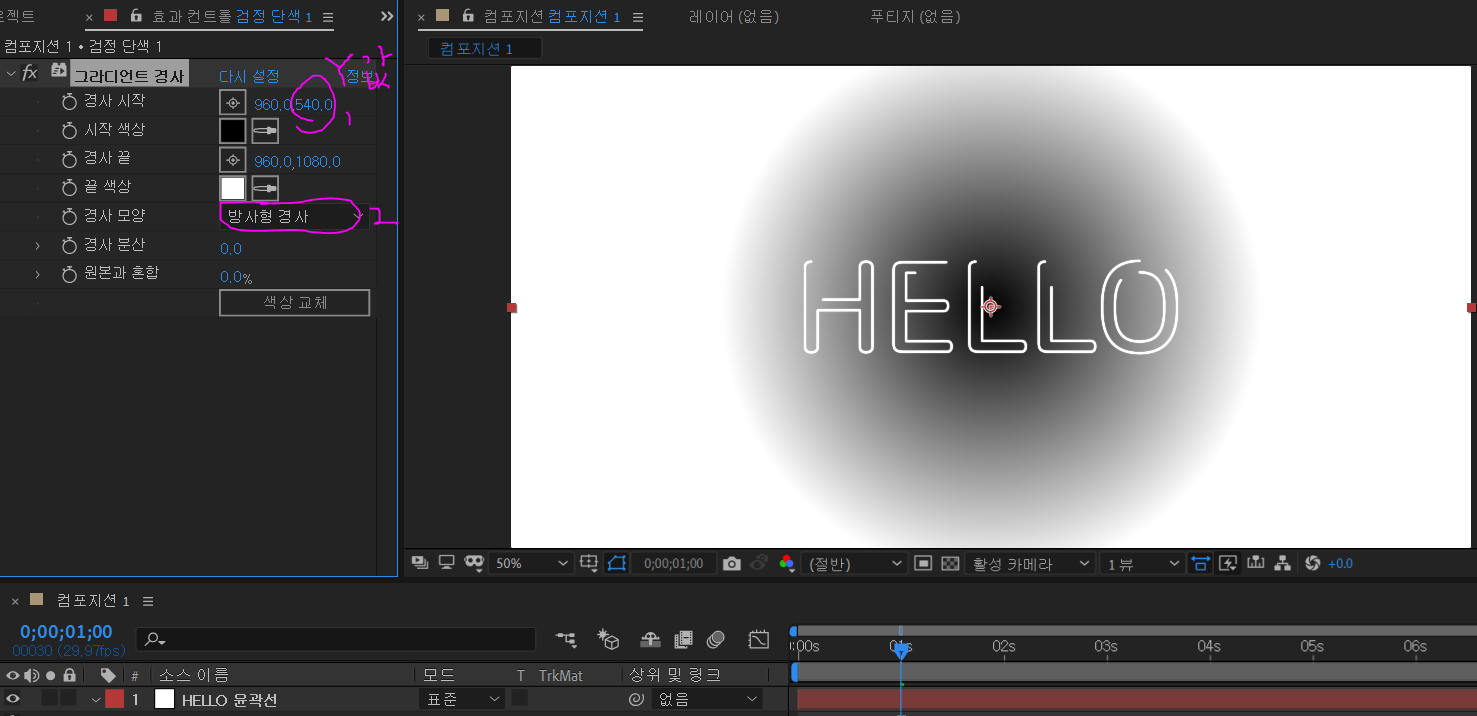Click the snapshot camera icon in viewer
The height and width of the screenshot is (716, 1477).
(x=732, y=564)
